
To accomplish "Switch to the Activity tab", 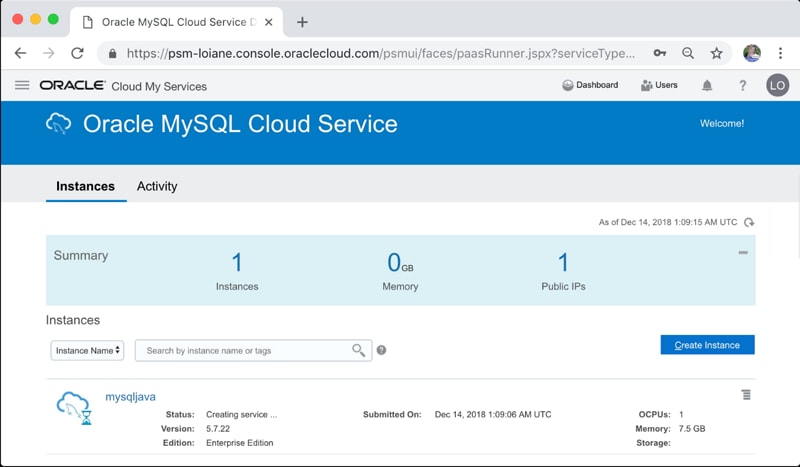I will [157, 186].
